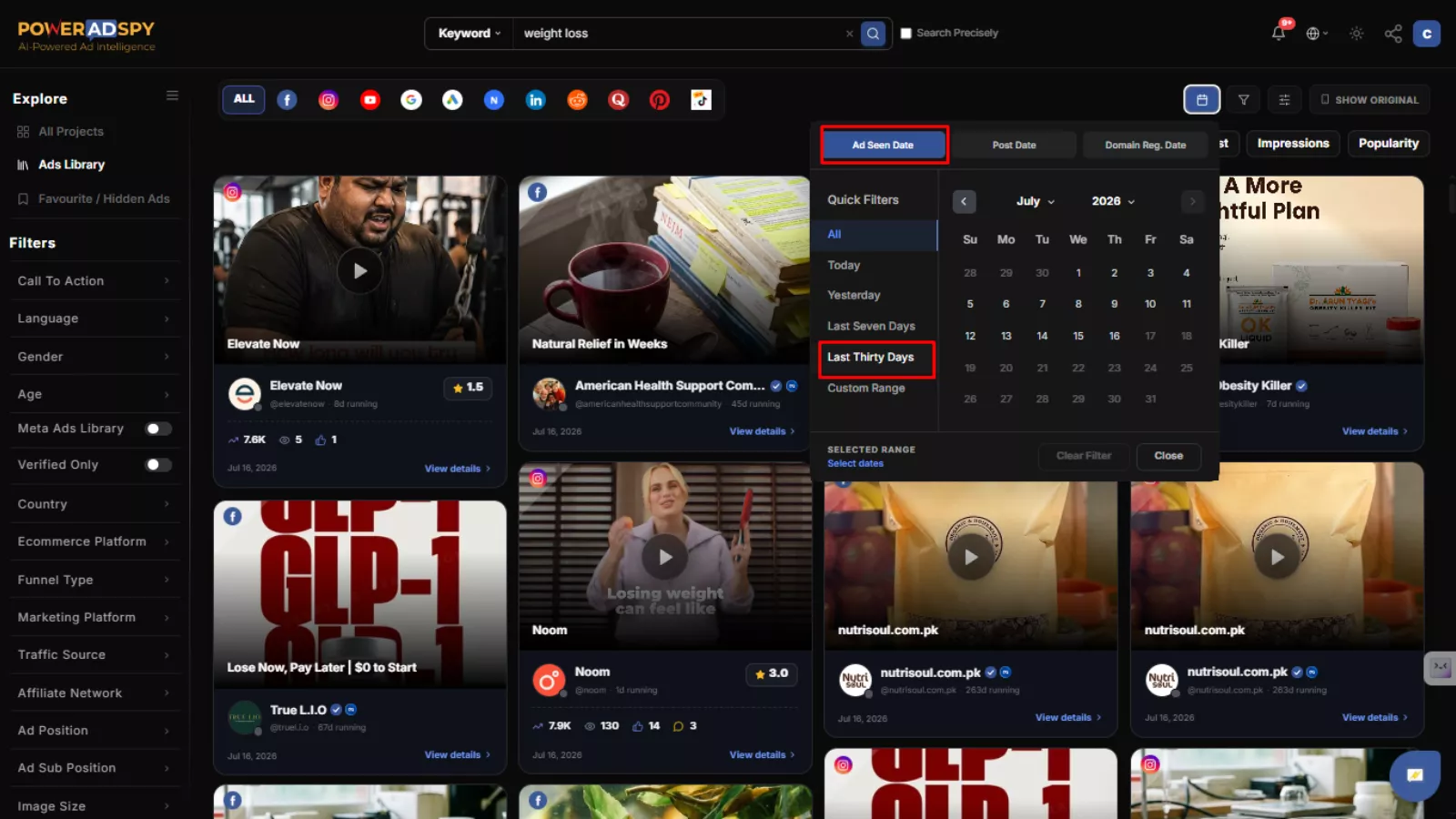The height and width of the screenshot is (819, 1456).
Task: Click the Close button in date panel
Action: pos(1168,456)
